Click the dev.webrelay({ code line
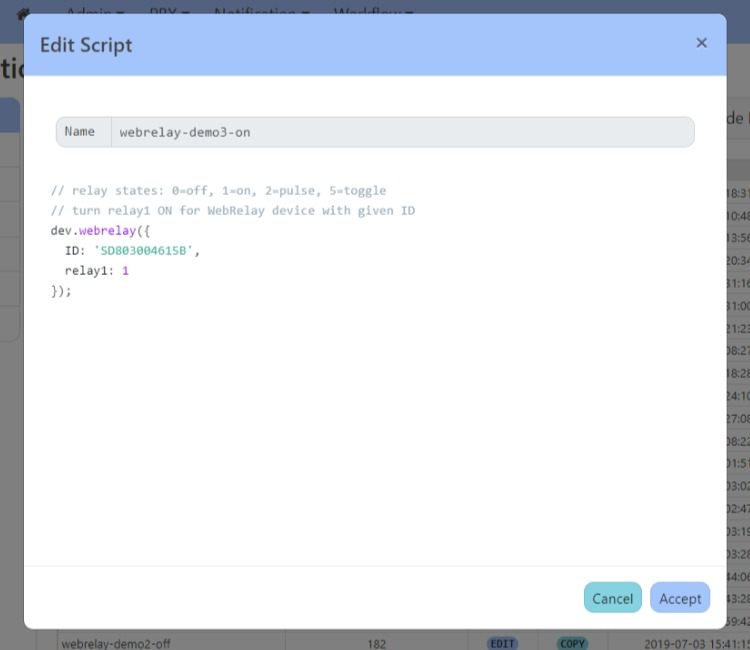The height and width of the screenshot is (650, 750). [x=100, y=231]
